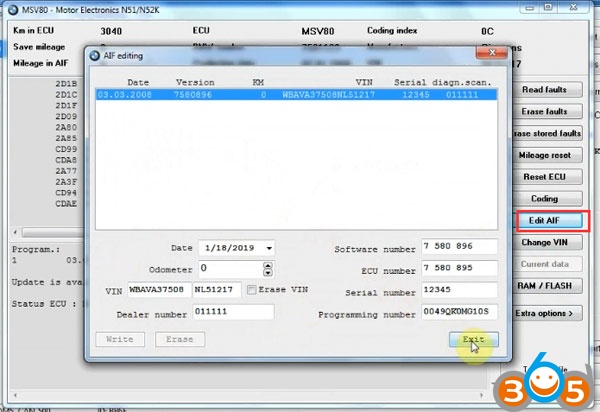Click the Date column header
The height and width of the screenshot is (412, 600).
[x=138, y=83]
